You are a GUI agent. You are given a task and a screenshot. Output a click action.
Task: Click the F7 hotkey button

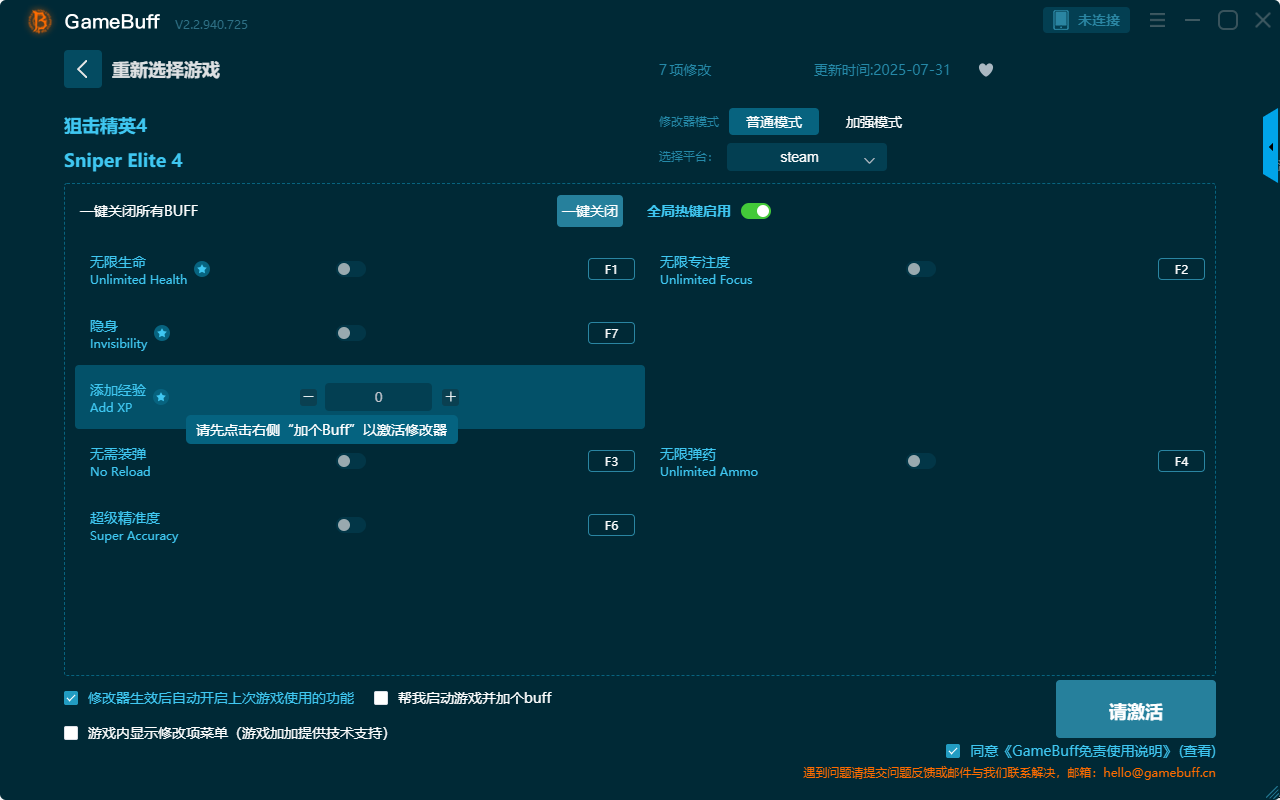[611, 333]
